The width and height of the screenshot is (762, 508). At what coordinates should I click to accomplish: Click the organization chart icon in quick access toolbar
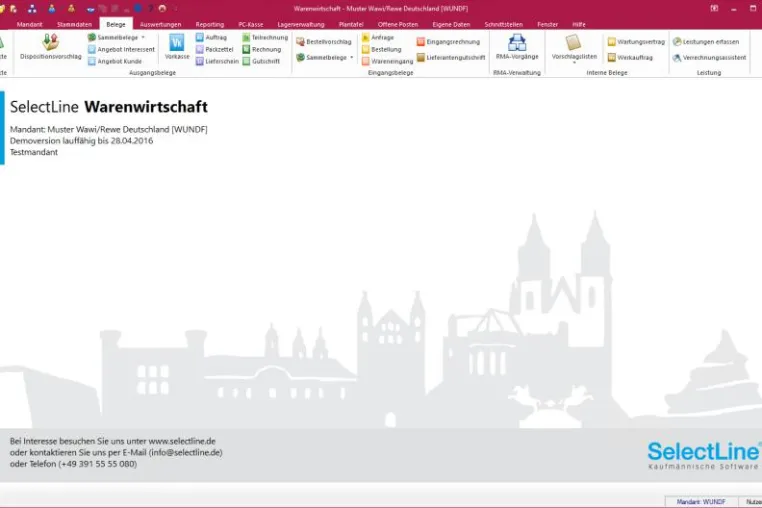click(x=32, y=8)
